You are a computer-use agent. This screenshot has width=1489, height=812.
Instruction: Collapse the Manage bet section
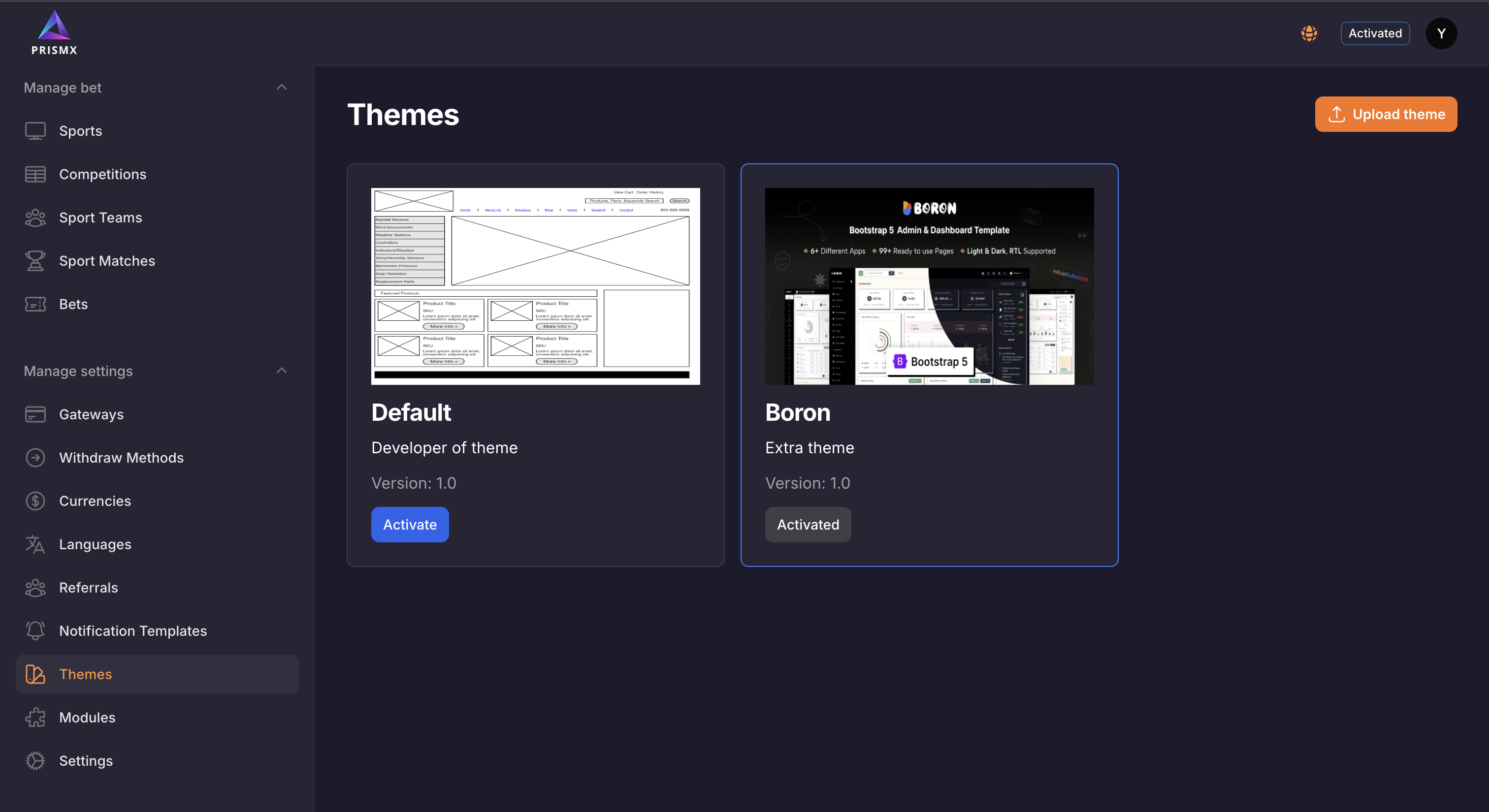pos(282,88)
